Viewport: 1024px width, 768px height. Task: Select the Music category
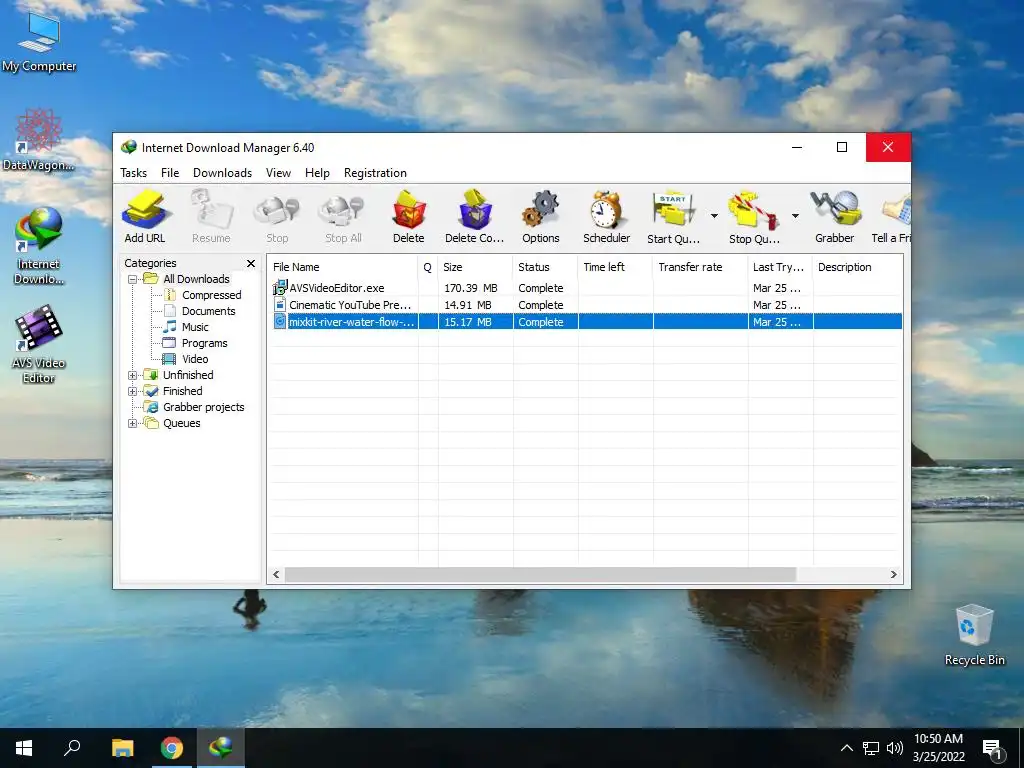click(x=195, y=327)
